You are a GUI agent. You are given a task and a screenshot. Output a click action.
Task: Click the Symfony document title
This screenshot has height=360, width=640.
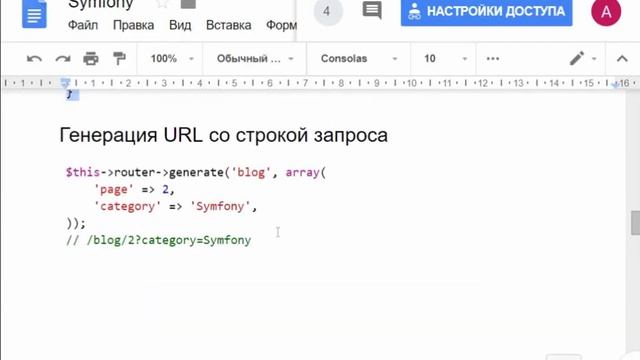(101, 4)
